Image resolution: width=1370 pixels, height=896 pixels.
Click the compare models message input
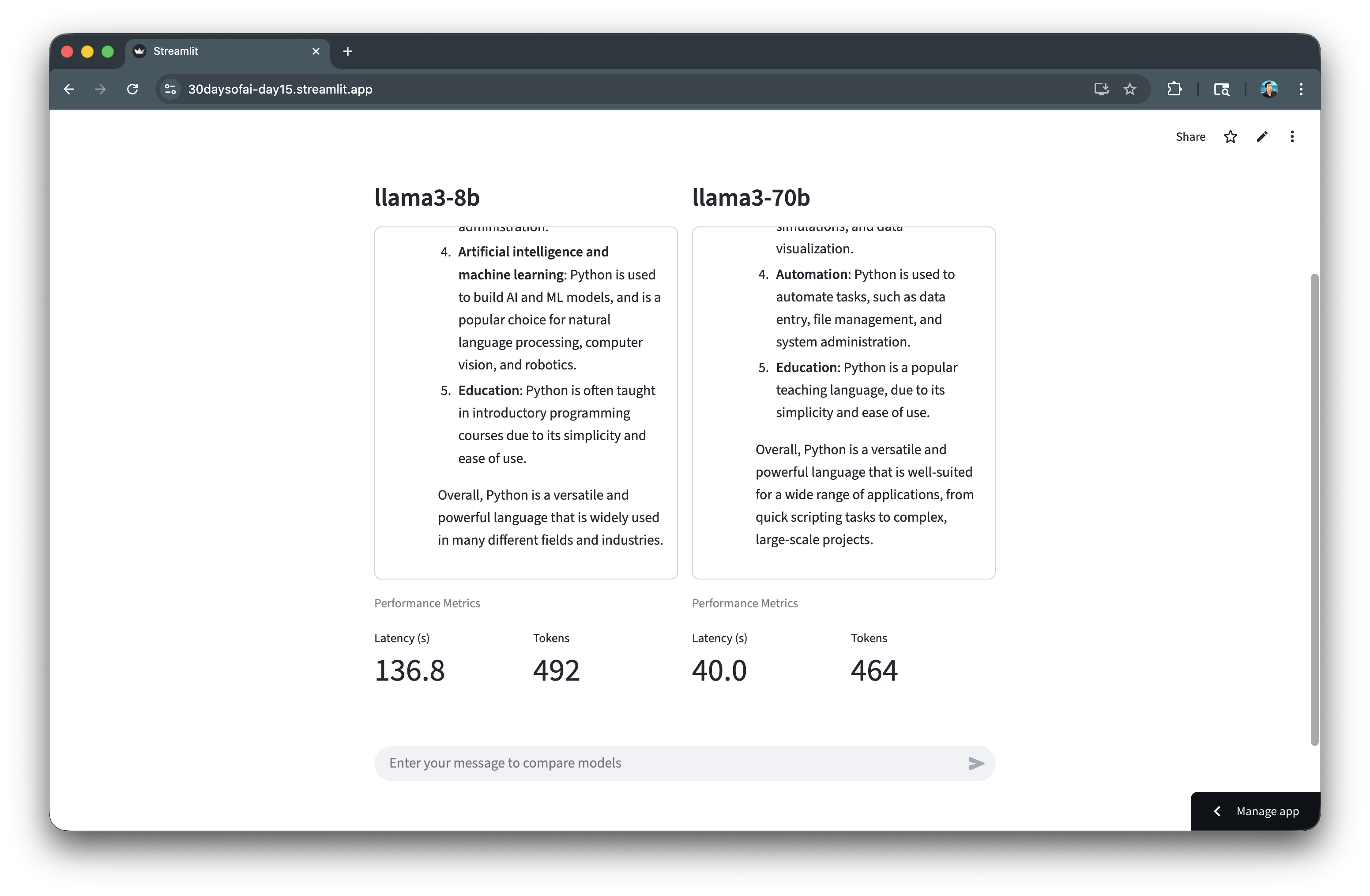click(x=668, y=763)
